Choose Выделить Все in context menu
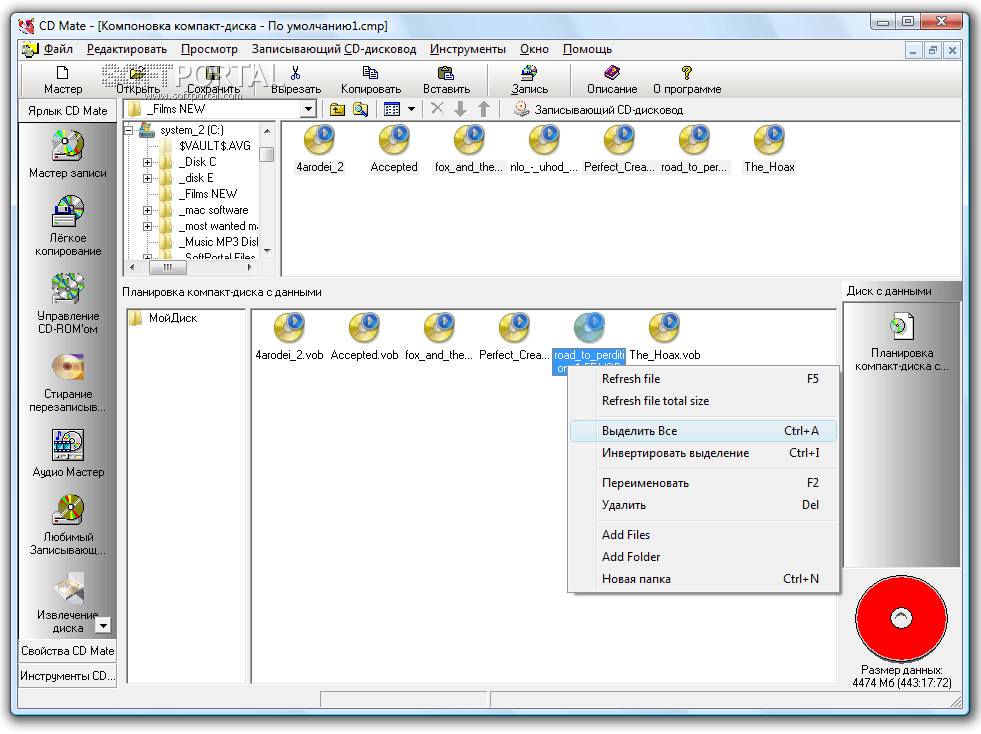The width and height of the screenshot is (981, 734). [x=703, y=431]
